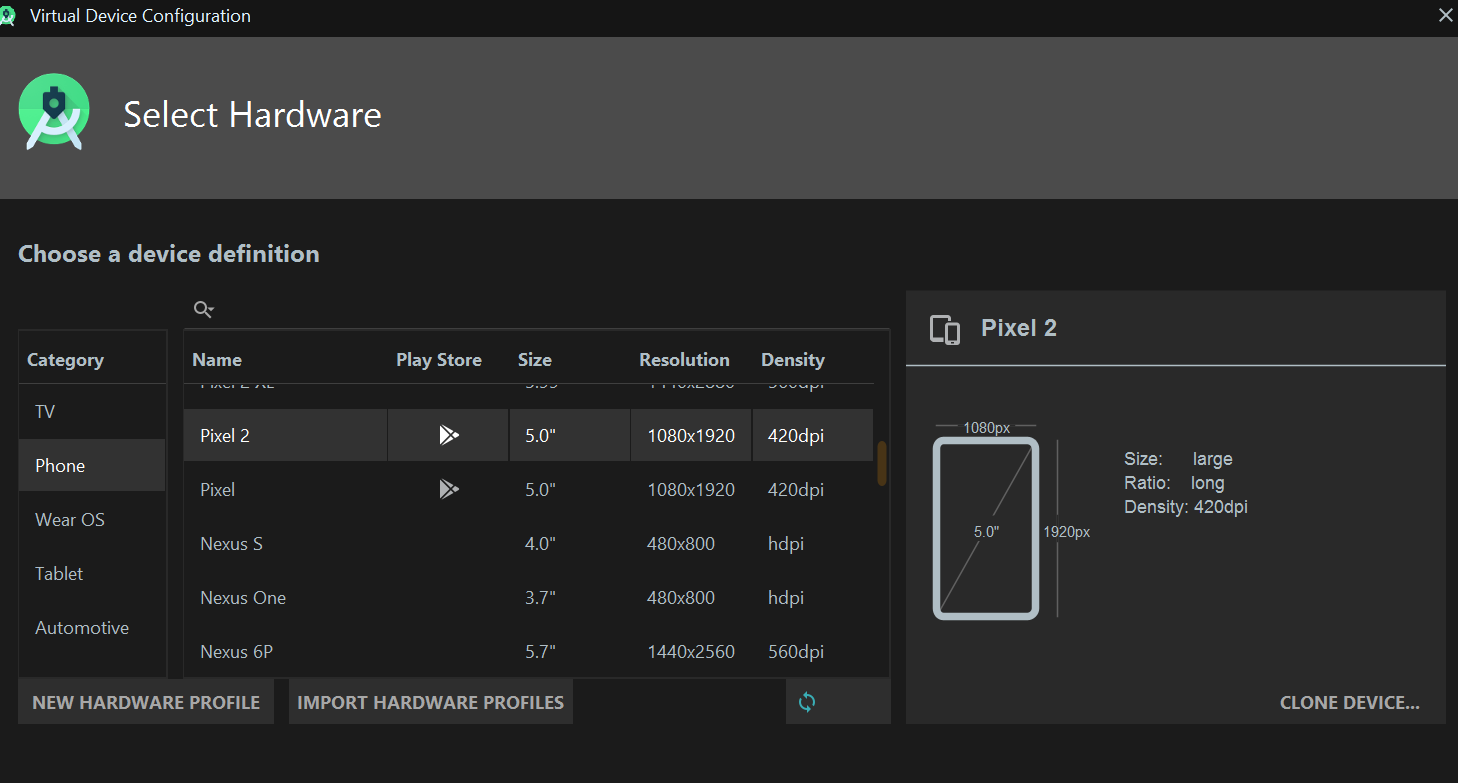
Task: Click the phone outline preview diagram
Action: [x=986, y=528]
